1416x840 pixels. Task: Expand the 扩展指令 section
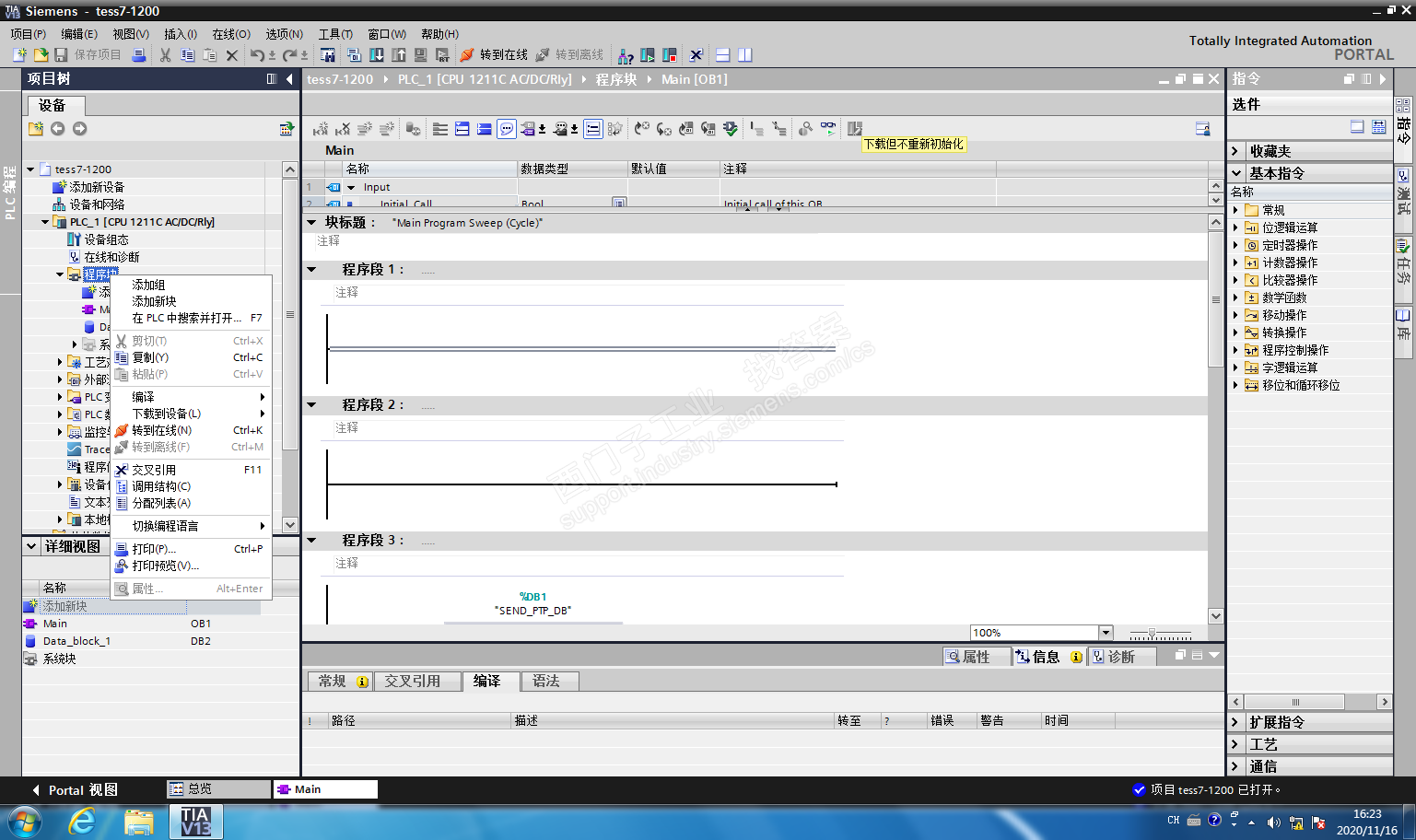click(1236, 722)
